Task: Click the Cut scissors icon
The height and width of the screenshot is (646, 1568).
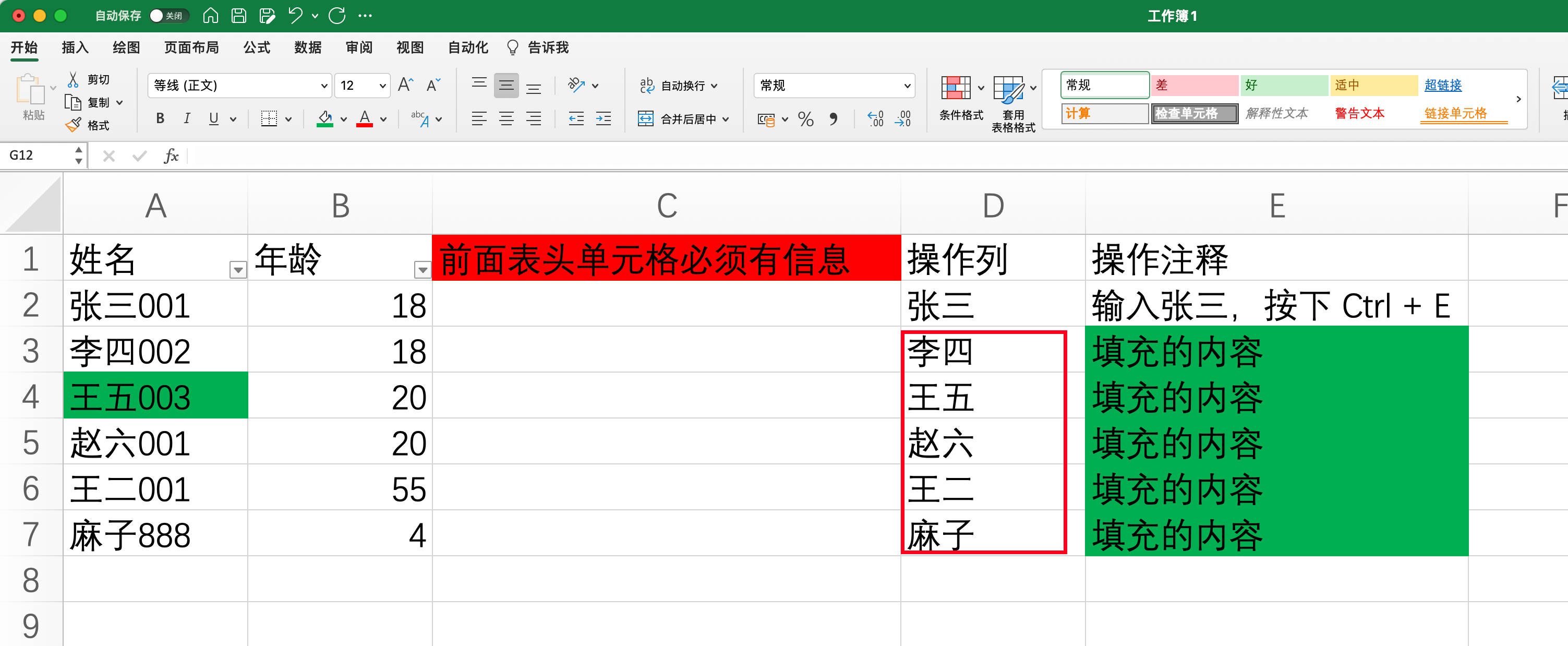Action: [x=73, y=79]
